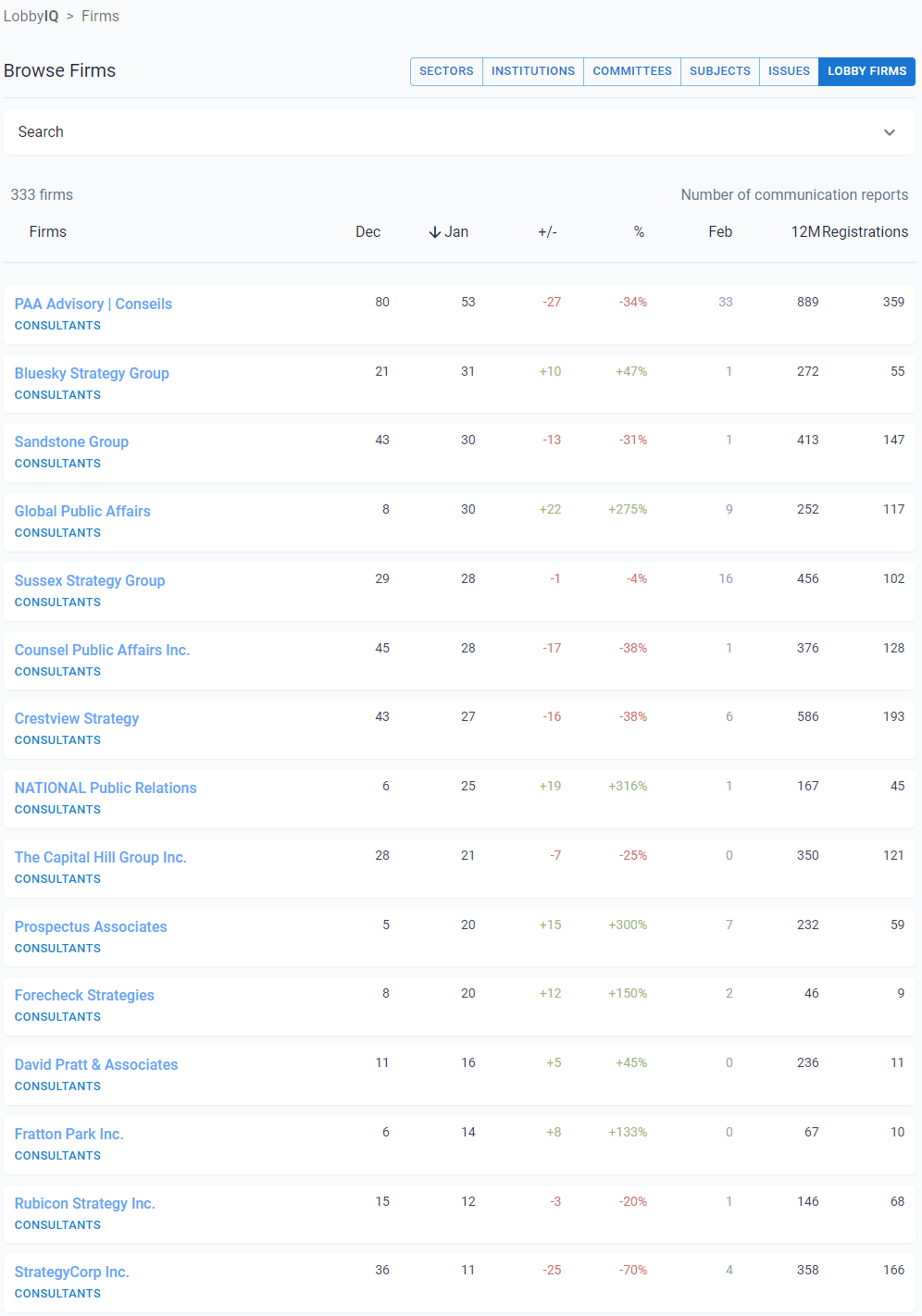Click the Firms breadcrumb
The width and height of the screenshot is (922, 1316).
click(x=100, y=17)
